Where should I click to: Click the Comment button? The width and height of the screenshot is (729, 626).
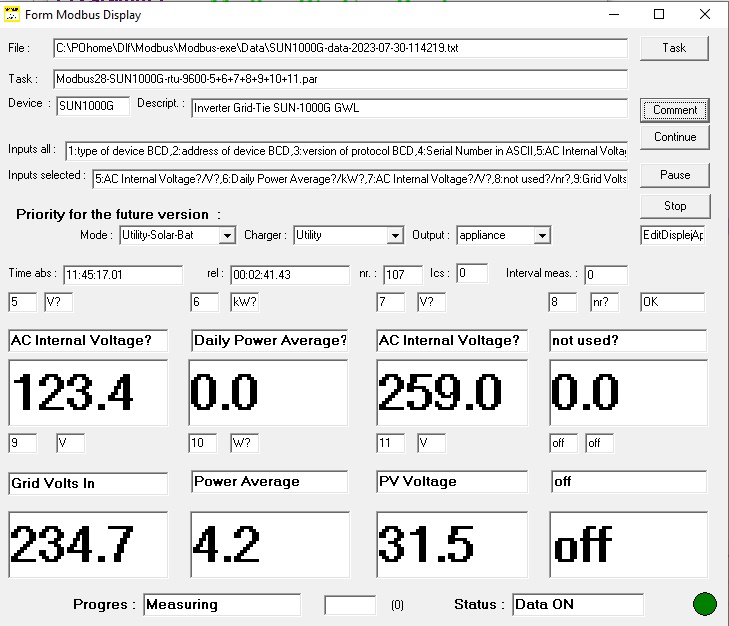[675, 110]
